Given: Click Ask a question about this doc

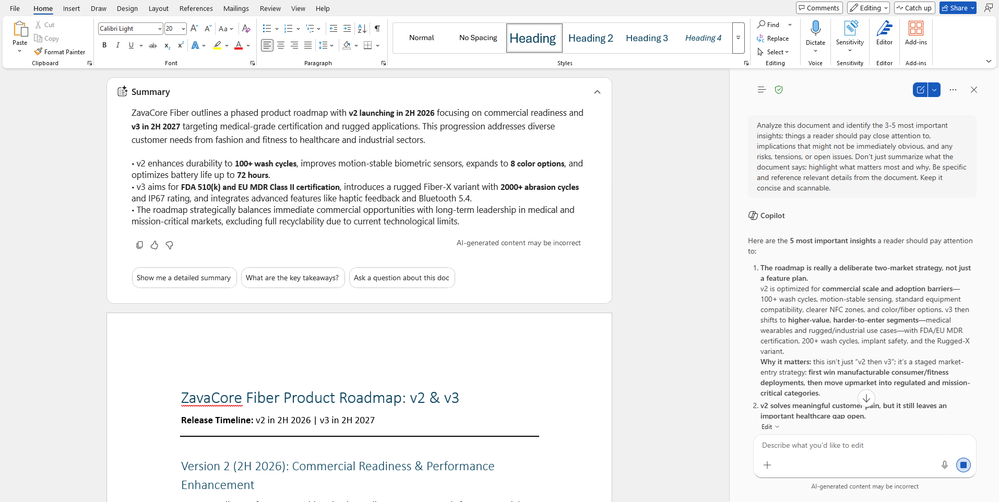Looking at the screenshot, I should click(402, 278).
